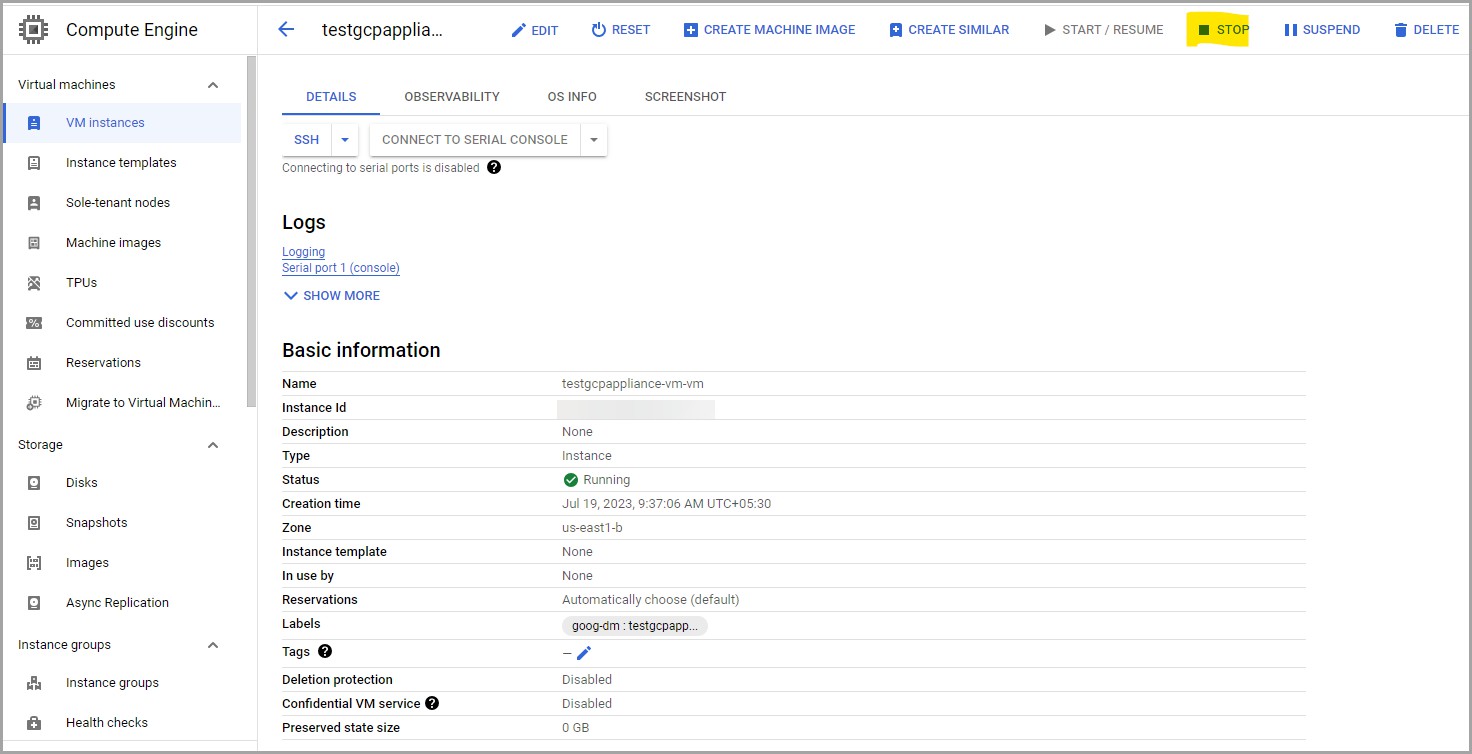Image resolution: width=1472 pixels, height=754 pixels.
Task: Click the Migrate to Virtual Machines icon
Action: pos(34,403)
